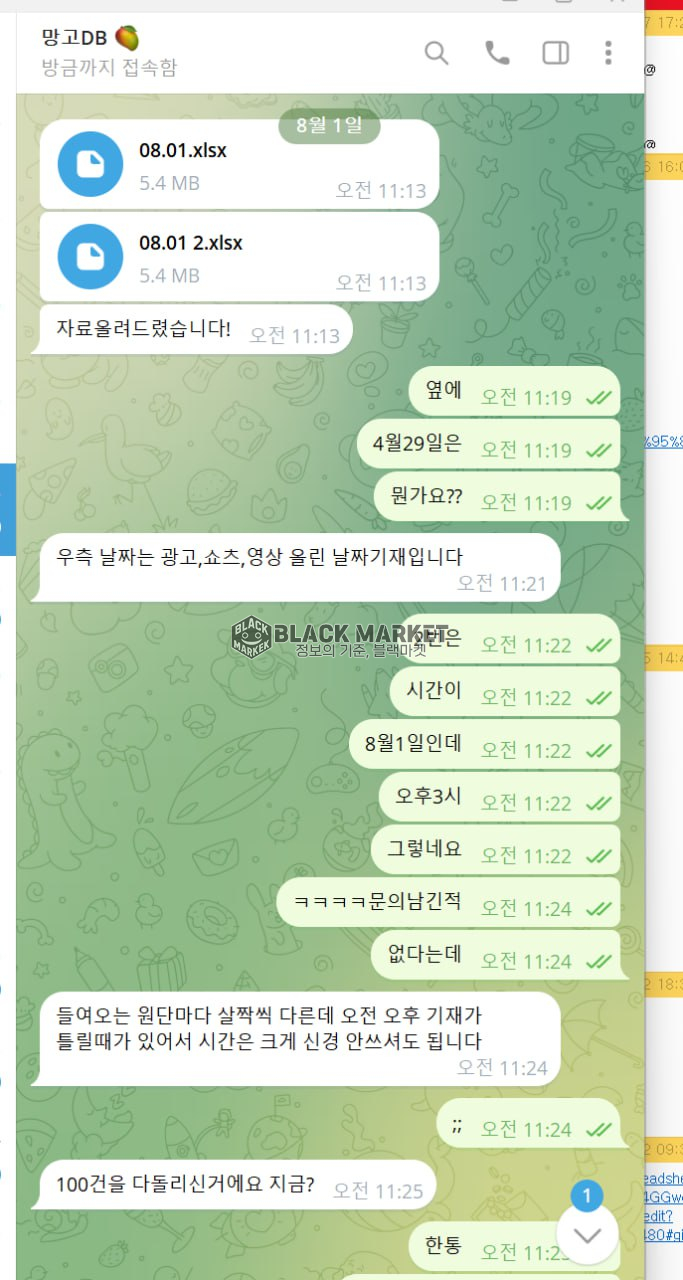Screen dimensions: 683x1280
Task: Download the 08.01.xlsx file icon
Action: 90,164
